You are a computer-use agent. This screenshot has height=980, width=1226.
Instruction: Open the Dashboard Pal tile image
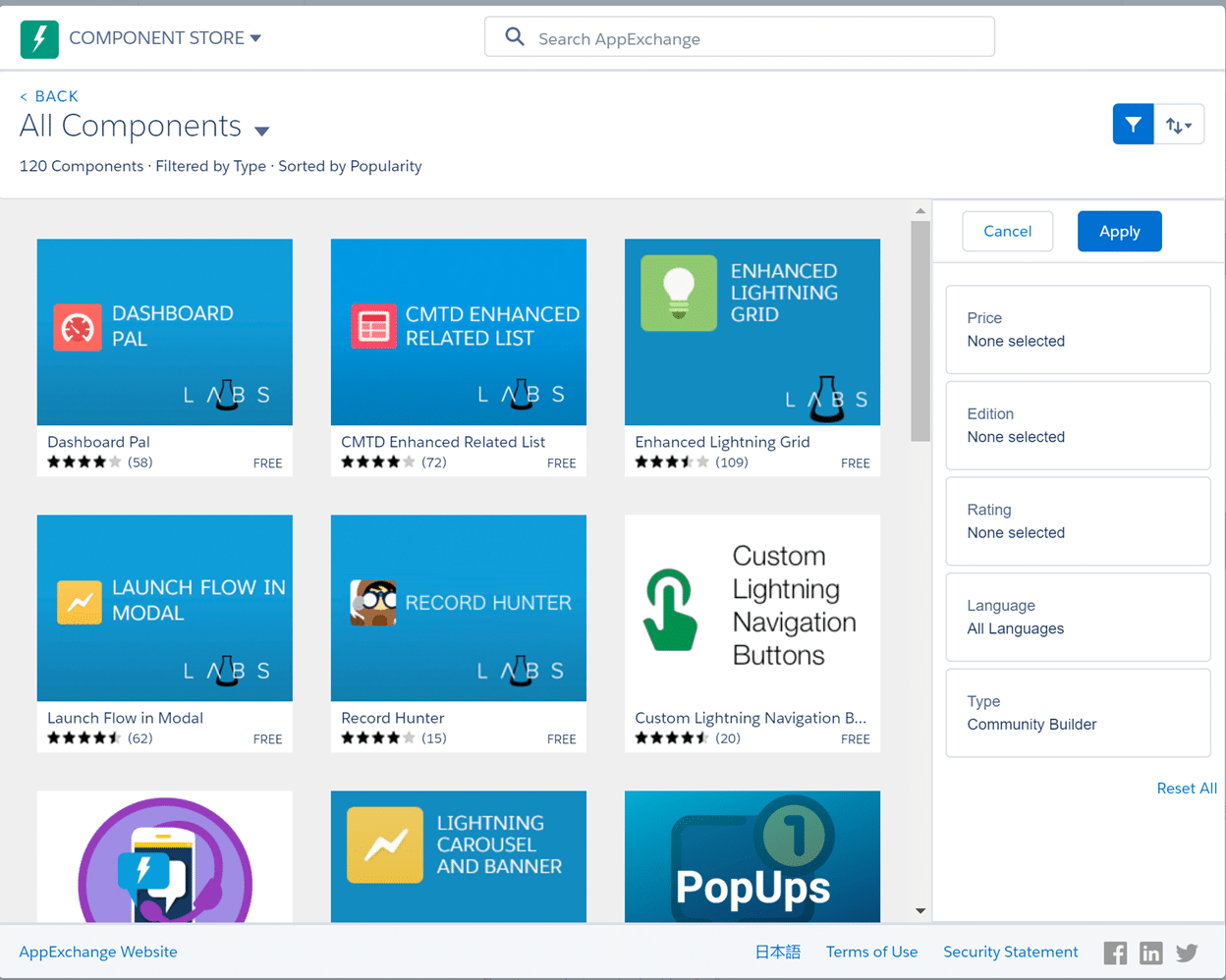[165, 332]
